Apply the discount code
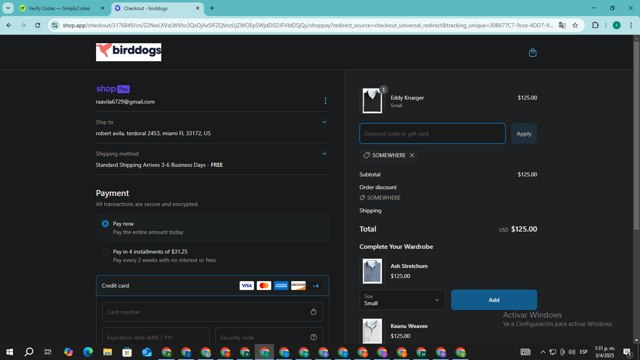640x360 pixels. [524, 133]
